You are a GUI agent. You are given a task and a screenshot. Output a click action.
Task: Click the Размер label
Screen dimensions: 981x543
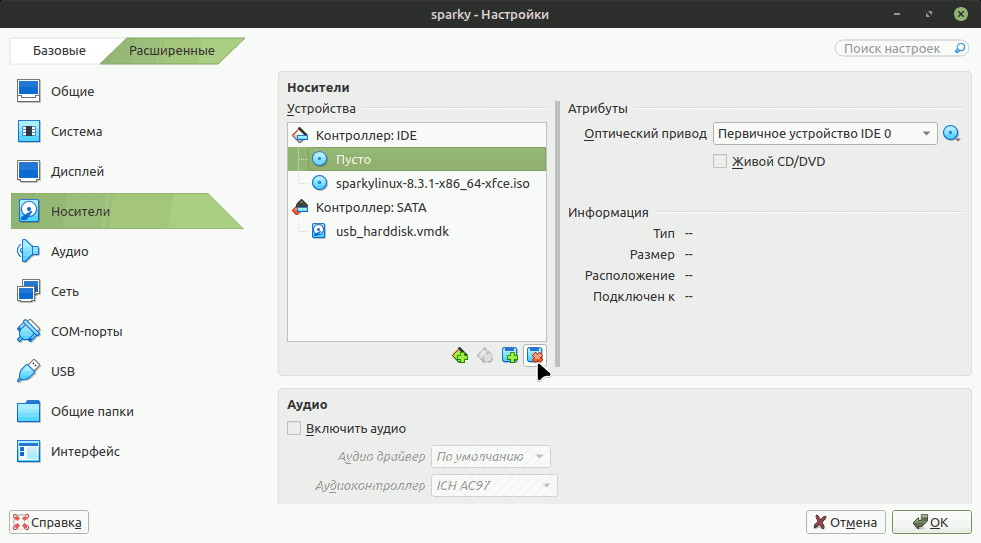652,255
